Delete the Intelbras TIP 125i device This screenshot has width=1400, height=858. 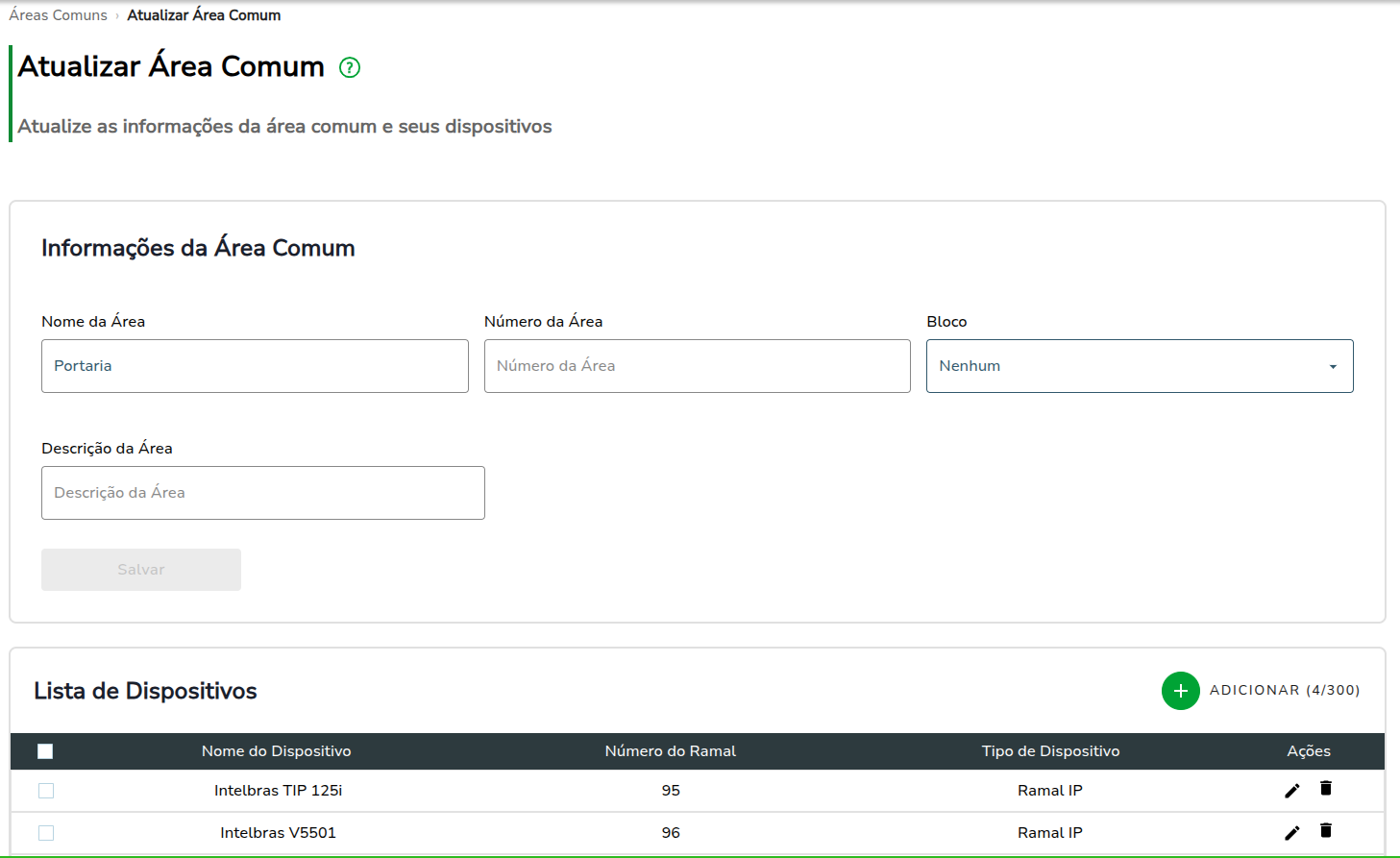pyautogui.click(x=1326, y=789)
